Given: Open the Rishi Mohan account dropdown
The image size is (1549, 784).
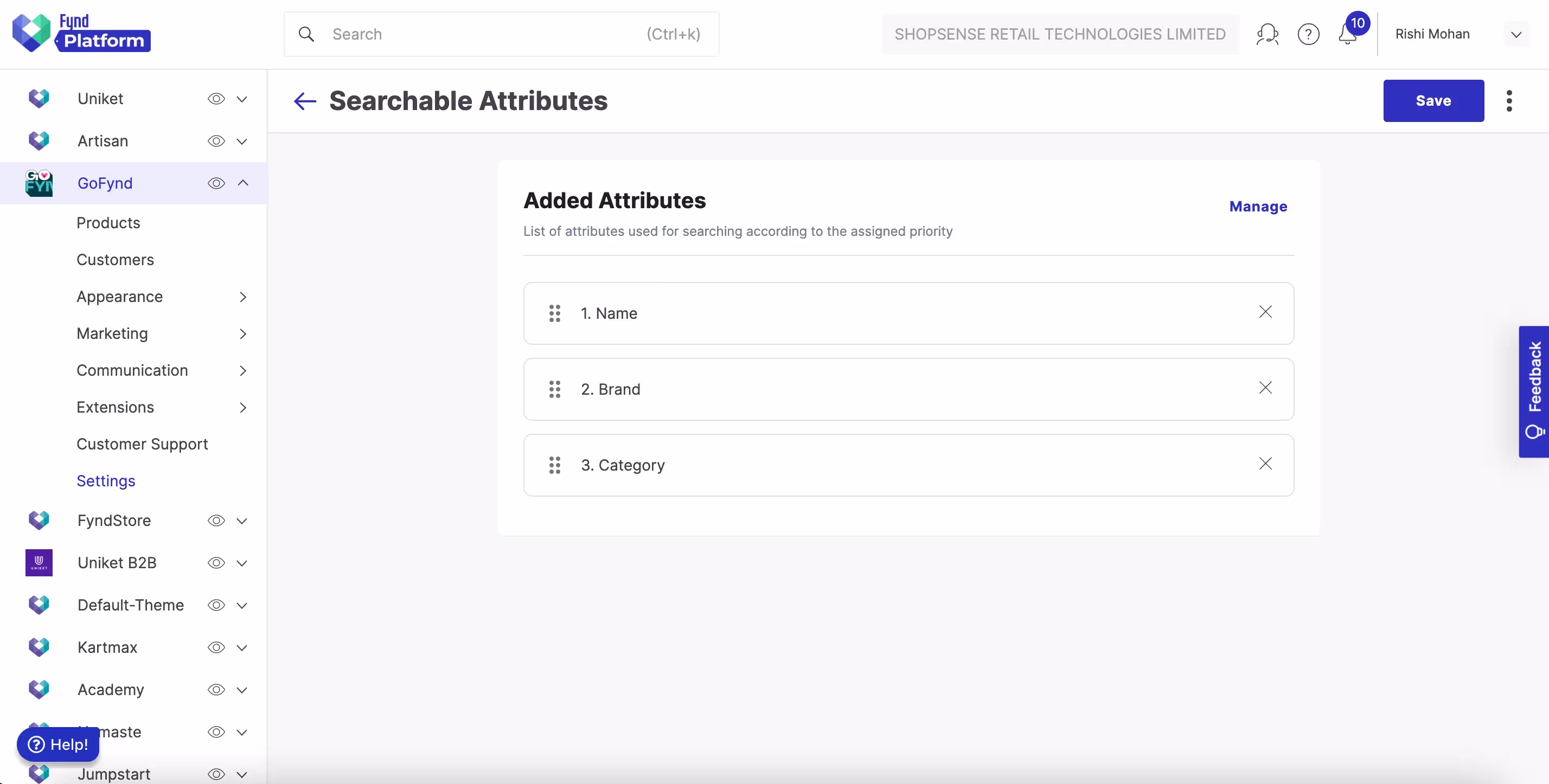Looking at the screenshot, I should [1516, 35].
